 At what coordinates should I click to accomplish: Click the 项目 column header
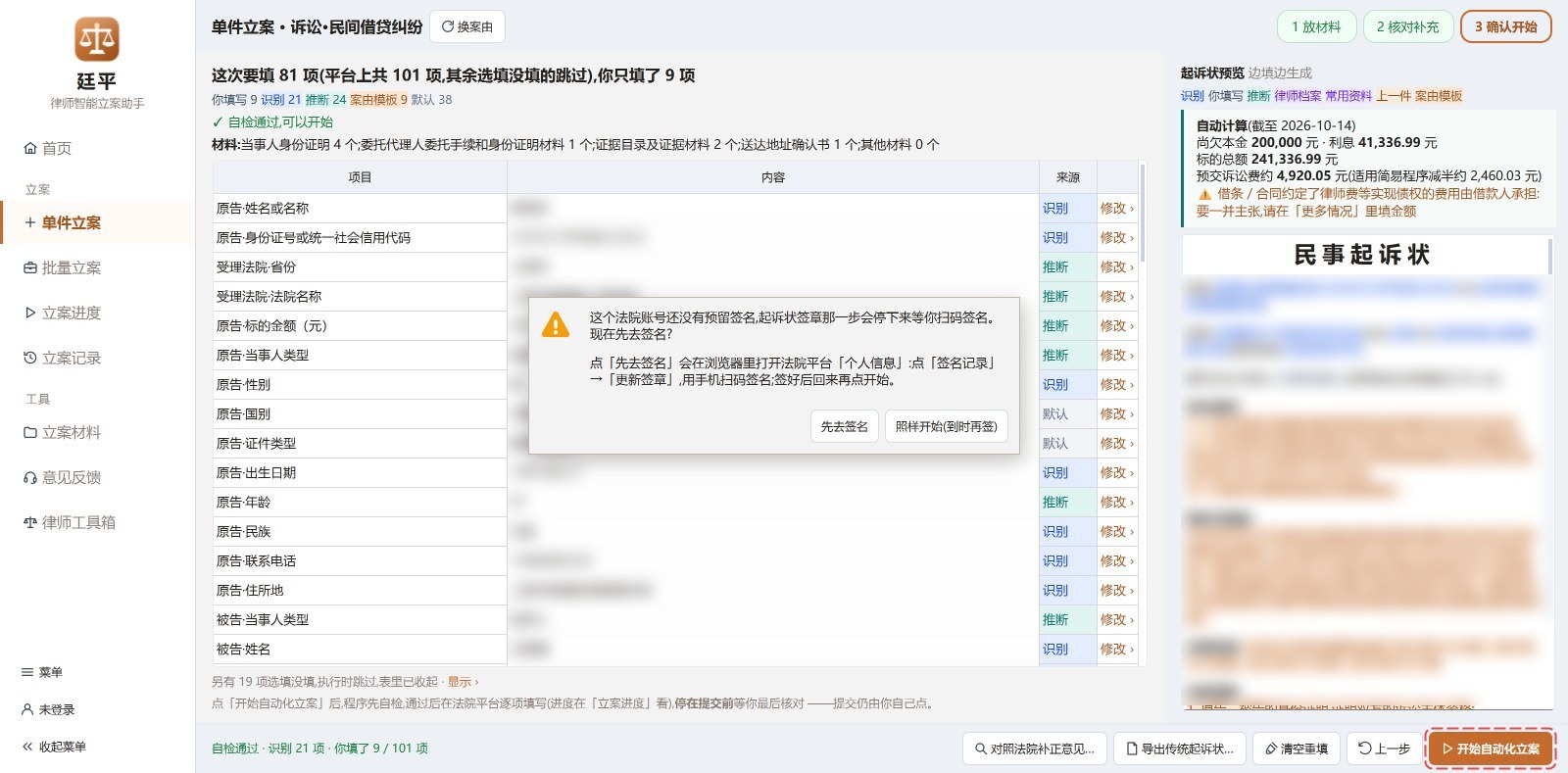[x=360, y=177]
